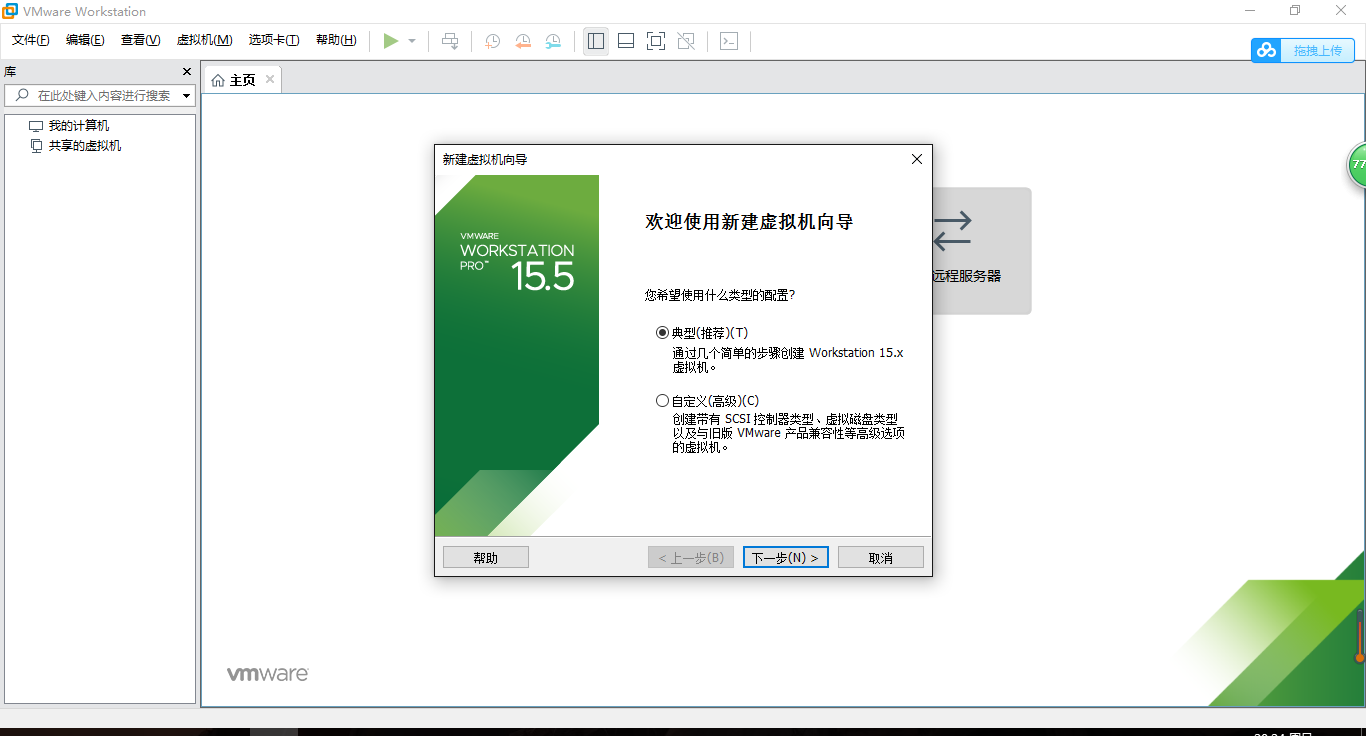Close the 库 Library panel with its X
The image size is (1366, 736).
tap(186, 72)
